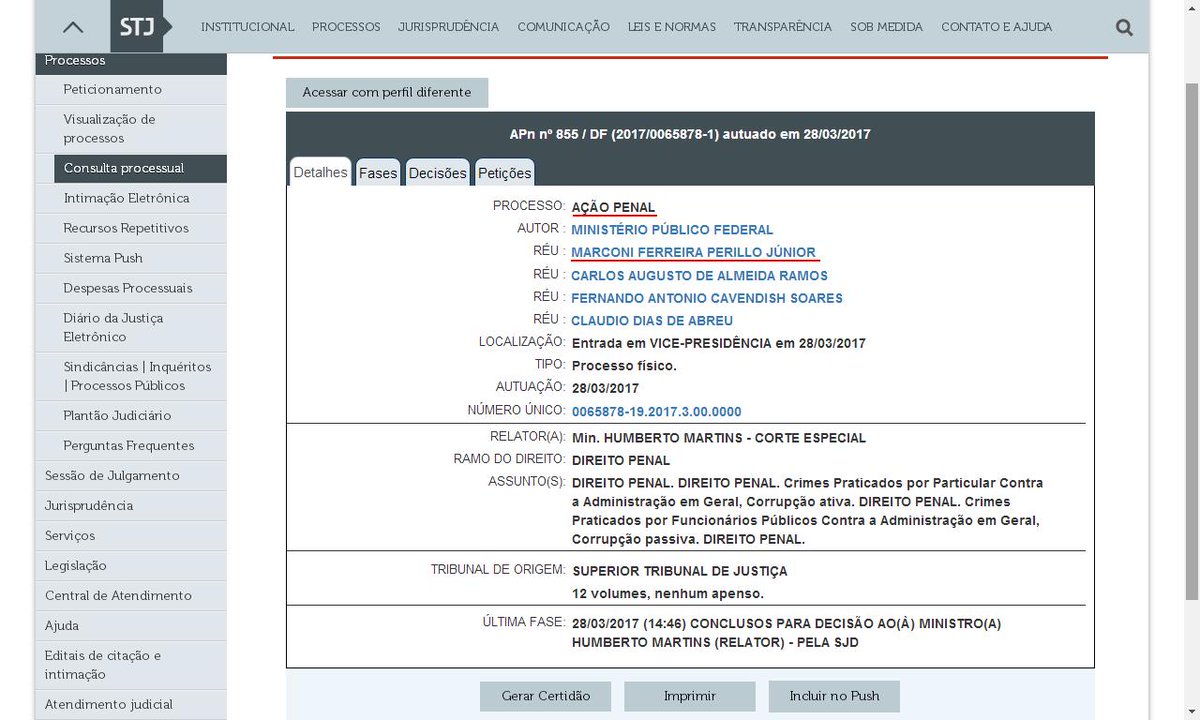Switch to the Decisões tab

coord(438,172)
